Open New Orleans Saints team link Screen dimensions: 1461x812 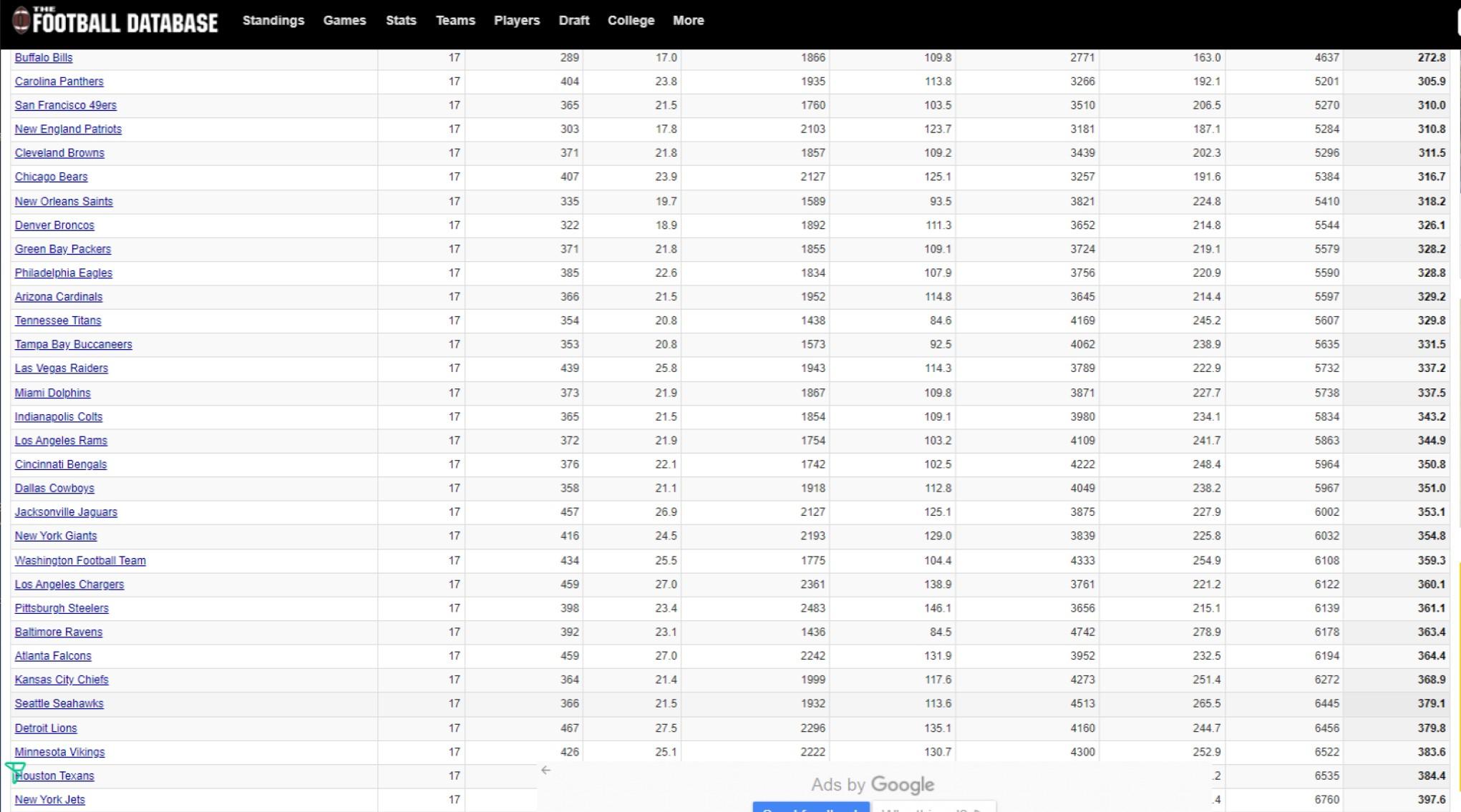[x=64, y=202]
